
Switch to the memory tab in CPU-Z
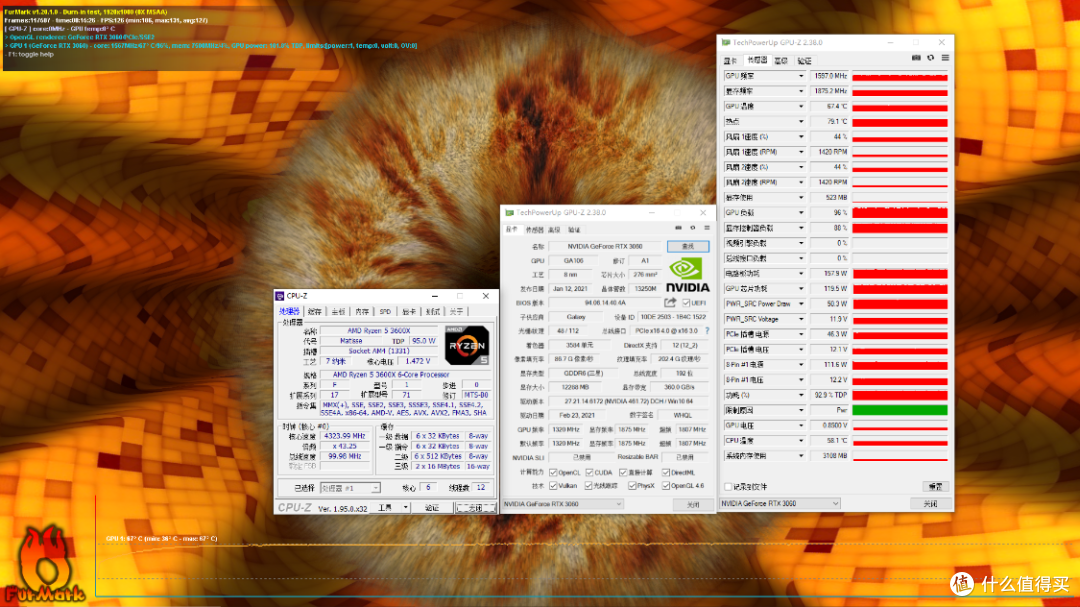[x=362, y=311]
